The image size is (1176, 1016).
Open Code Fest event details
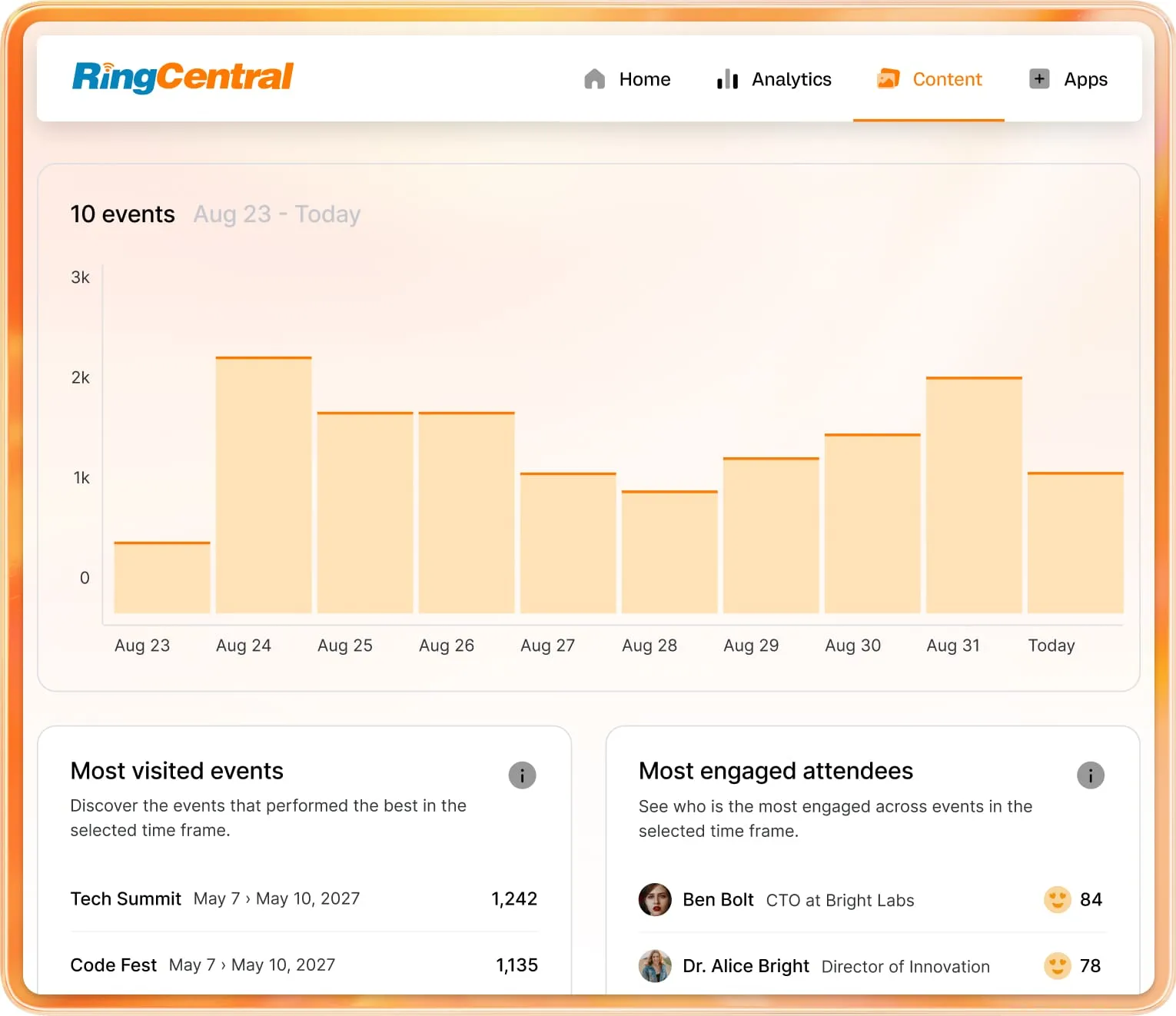tap(113, 965)
